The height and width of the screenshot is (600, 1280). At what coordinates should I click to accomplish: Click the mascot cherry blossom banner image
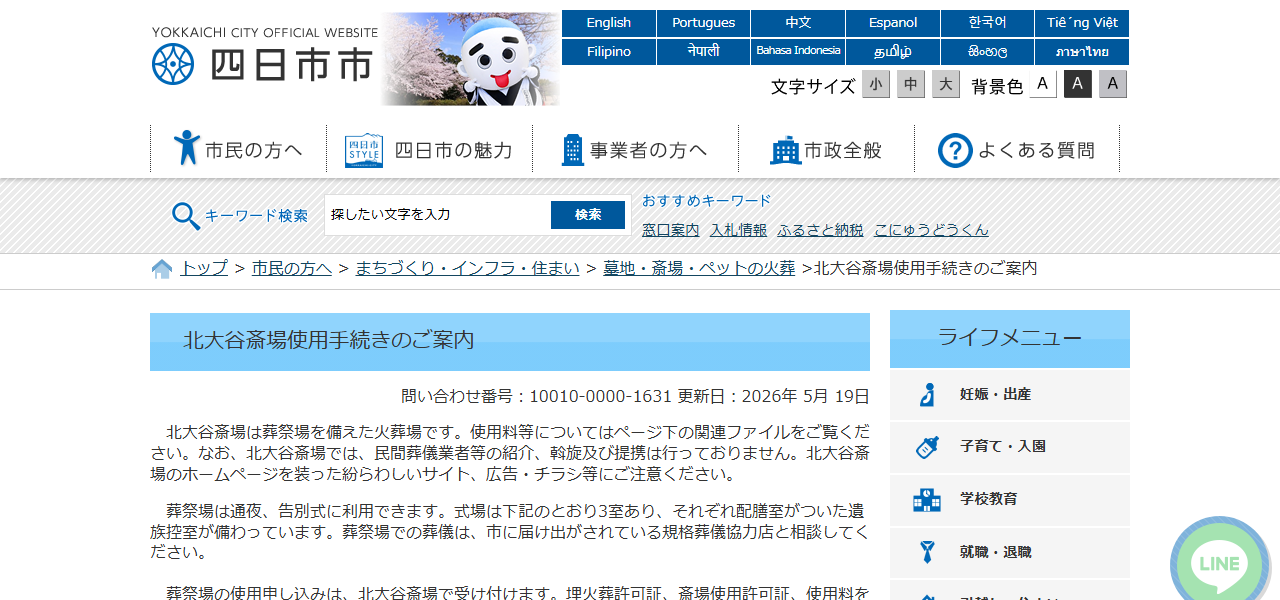470,59
